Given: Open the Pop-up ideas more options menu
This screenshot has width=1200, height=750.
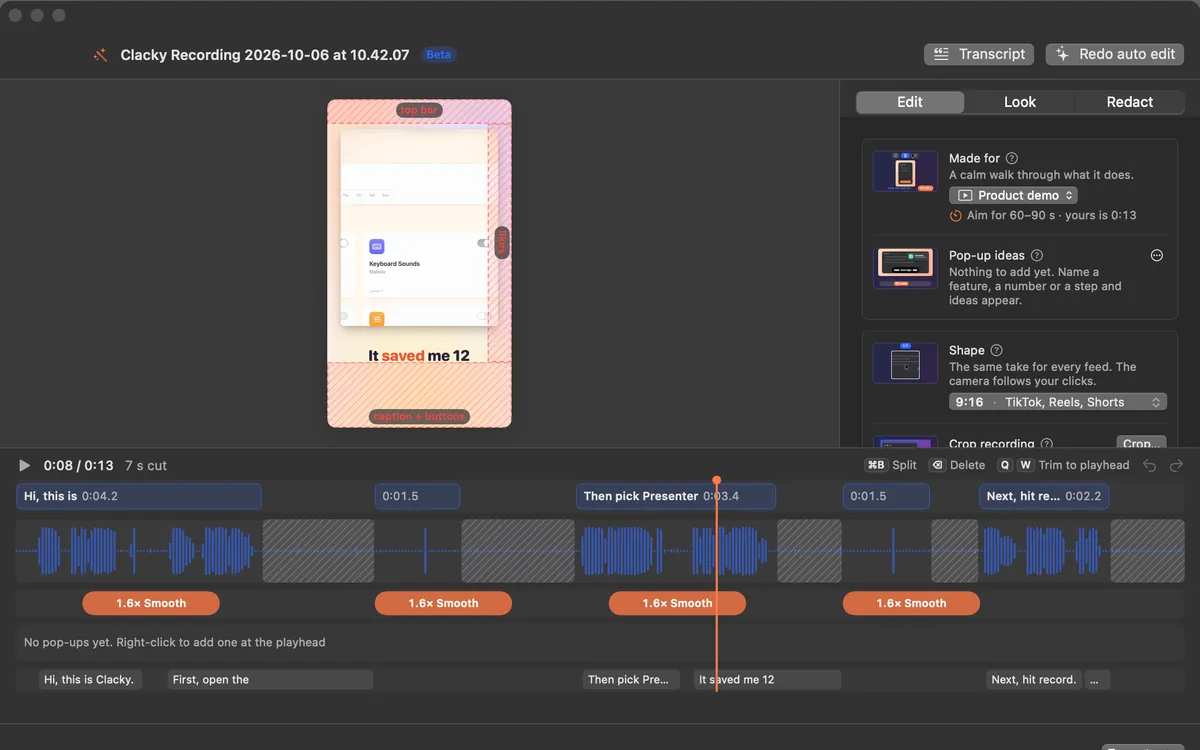Looking at the screenshot, I should [x=1157, y=255].
